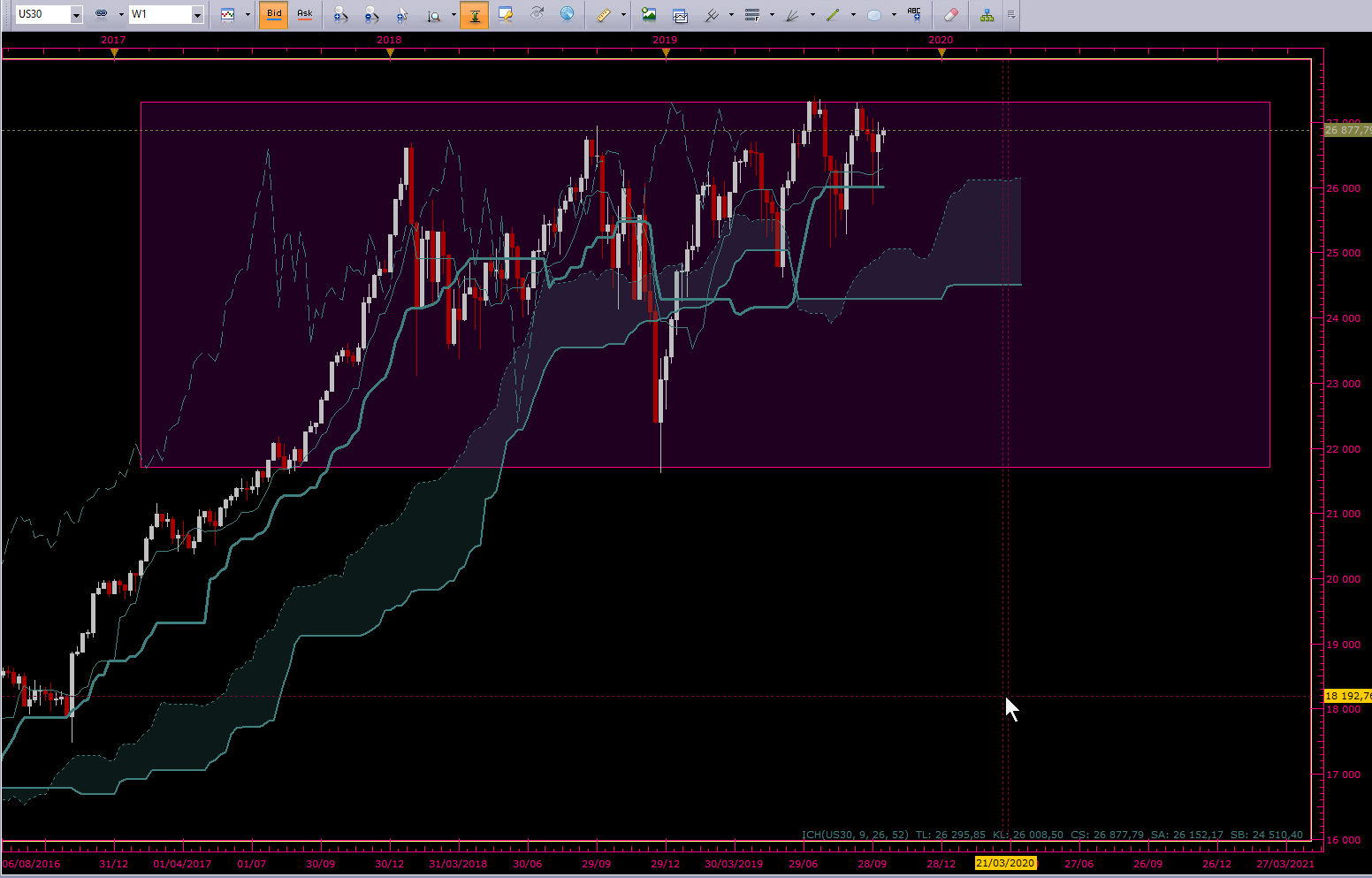Screen dimensions: 1372x878
Task: Click the zoom in magnifier icon
Action: point(340,15)
